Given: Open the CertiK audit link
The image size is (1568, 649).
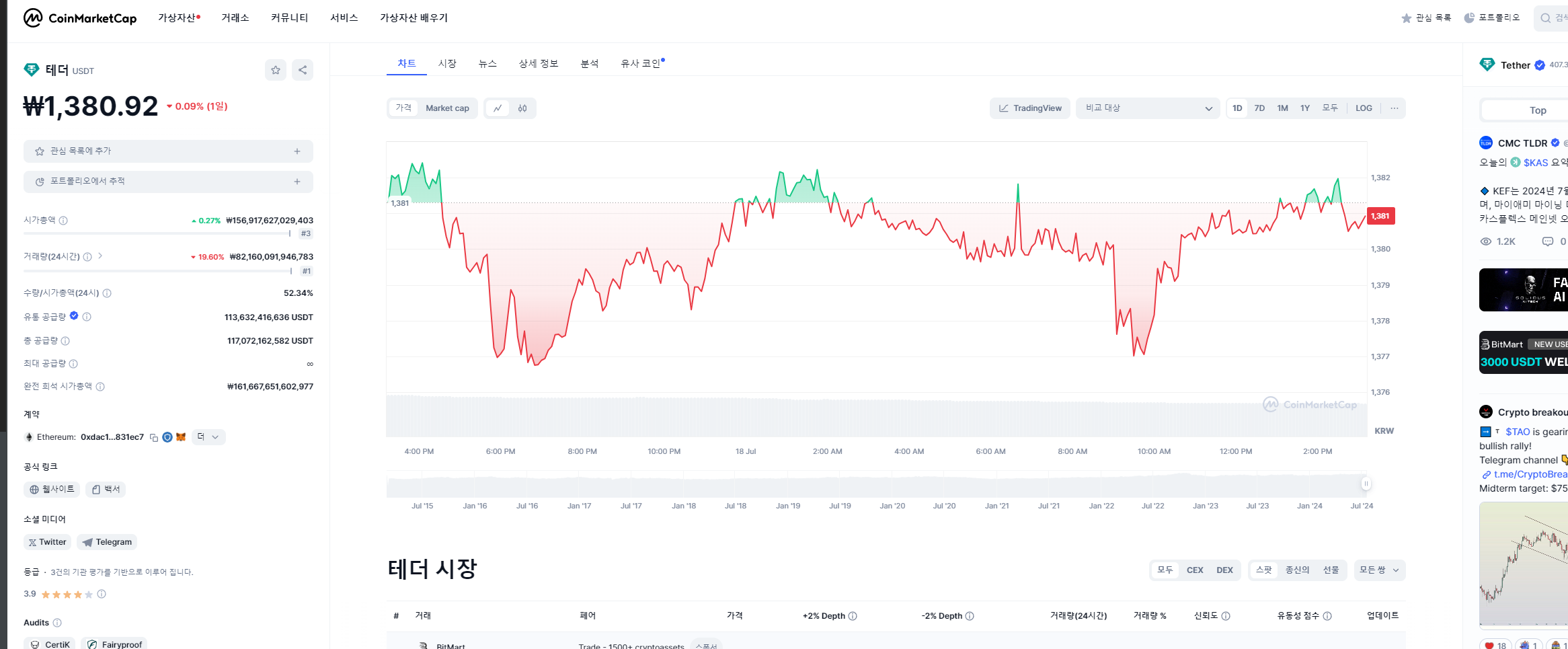Looking at the screenshot, I should pyautogui.click(x=50, y=644).
